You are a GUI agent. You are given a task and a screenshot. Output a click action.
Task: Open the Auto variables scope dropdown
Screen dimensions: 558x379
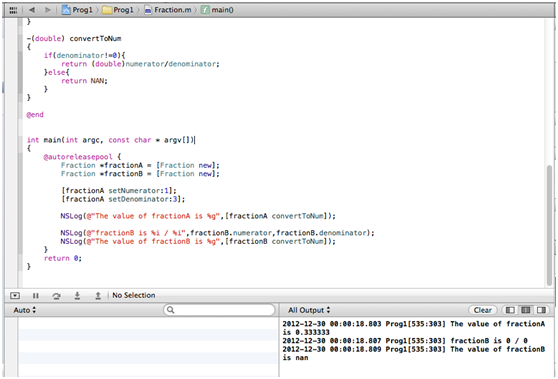coord(25,310)
